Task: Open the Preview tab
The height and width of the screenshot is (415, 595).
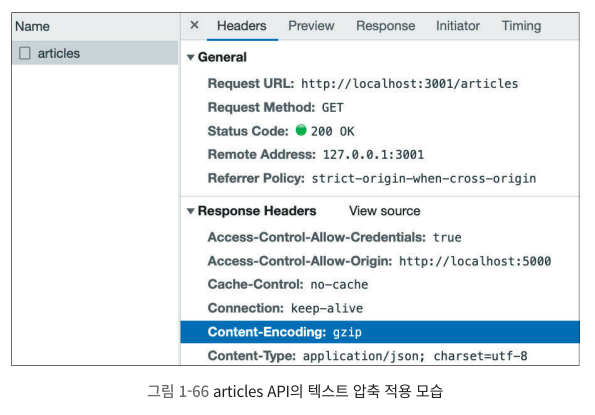Action: click(311, 26)
